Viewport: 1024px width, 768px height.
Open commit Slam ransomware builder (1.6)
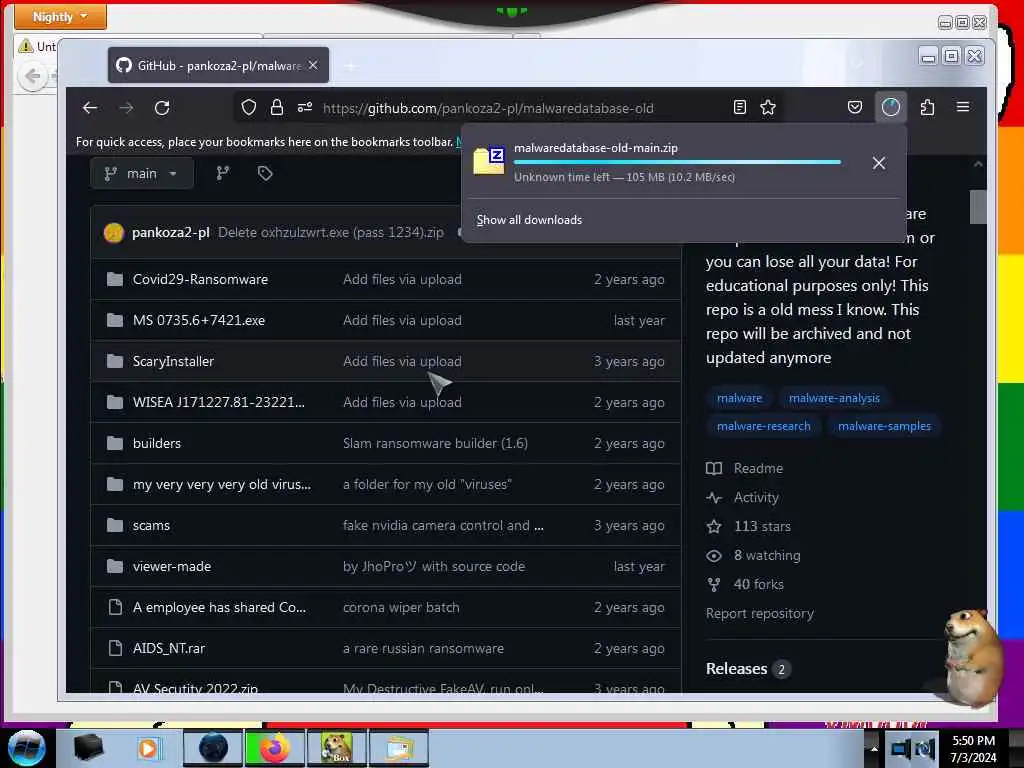[436, 443]
